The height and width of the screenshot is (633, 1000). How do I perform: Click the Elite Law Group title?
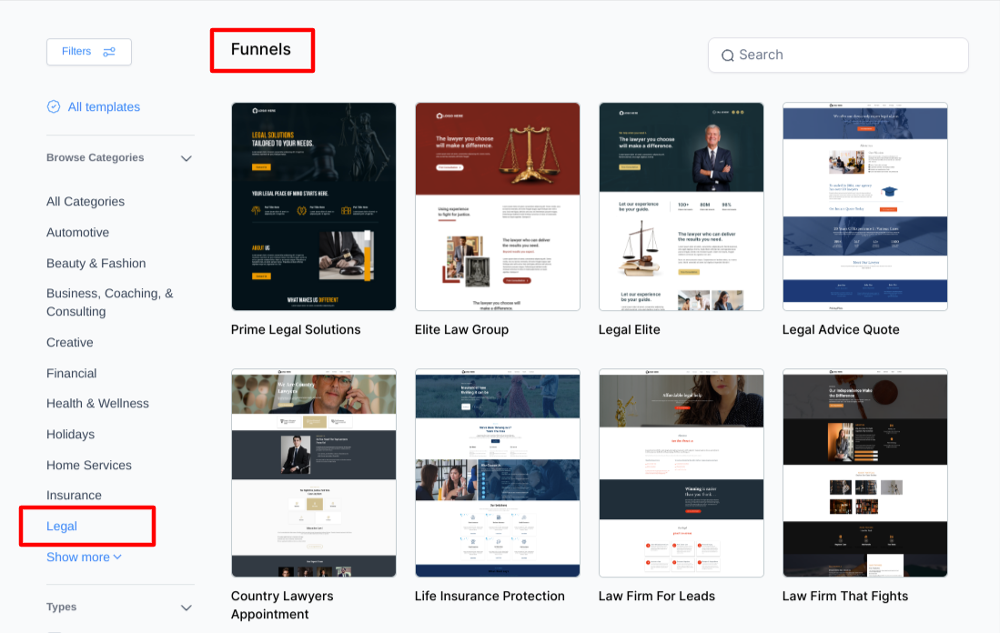pos(462,330)
